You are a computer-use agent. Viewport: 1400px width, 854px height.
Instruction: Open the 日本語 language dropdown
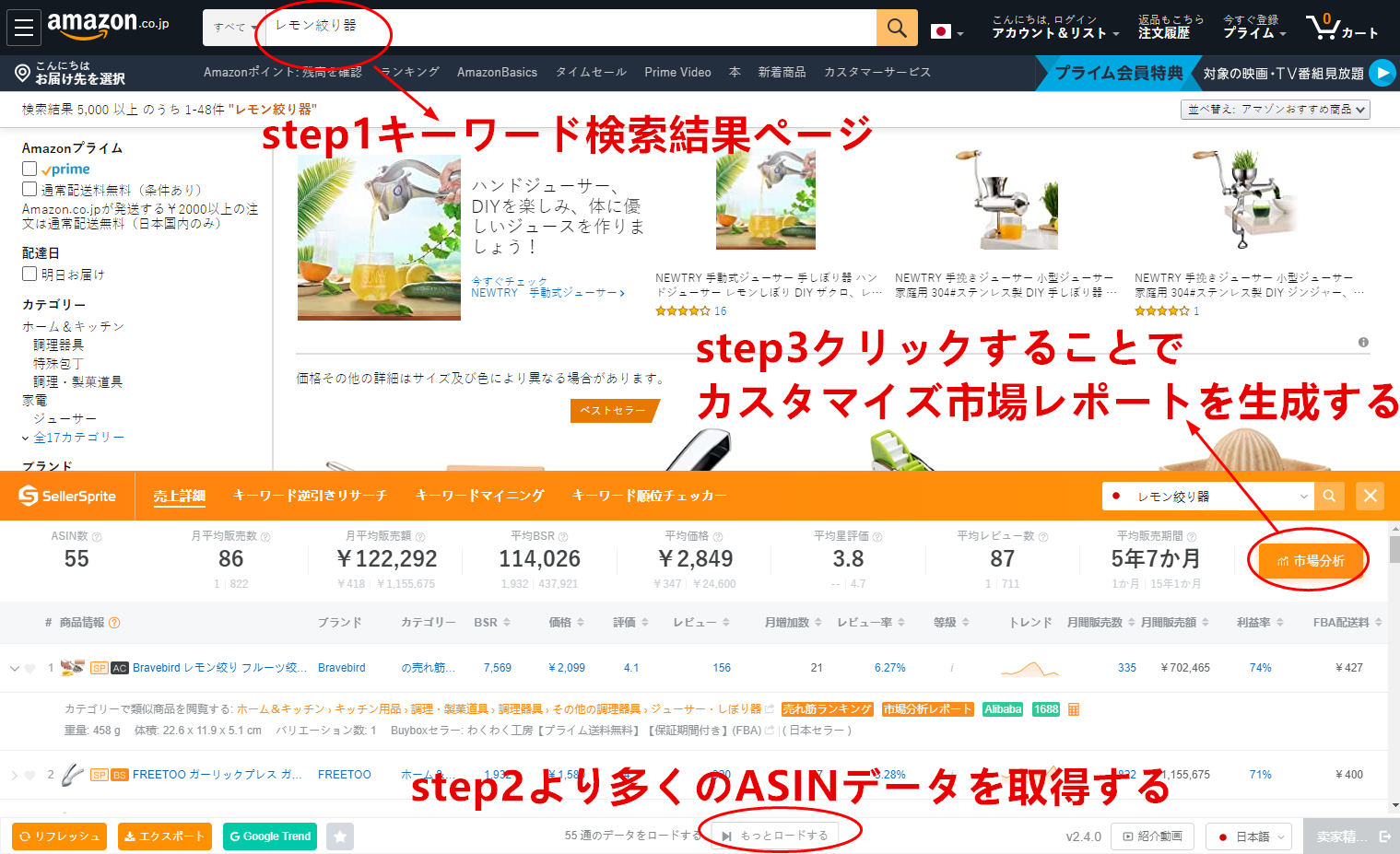1248,836
